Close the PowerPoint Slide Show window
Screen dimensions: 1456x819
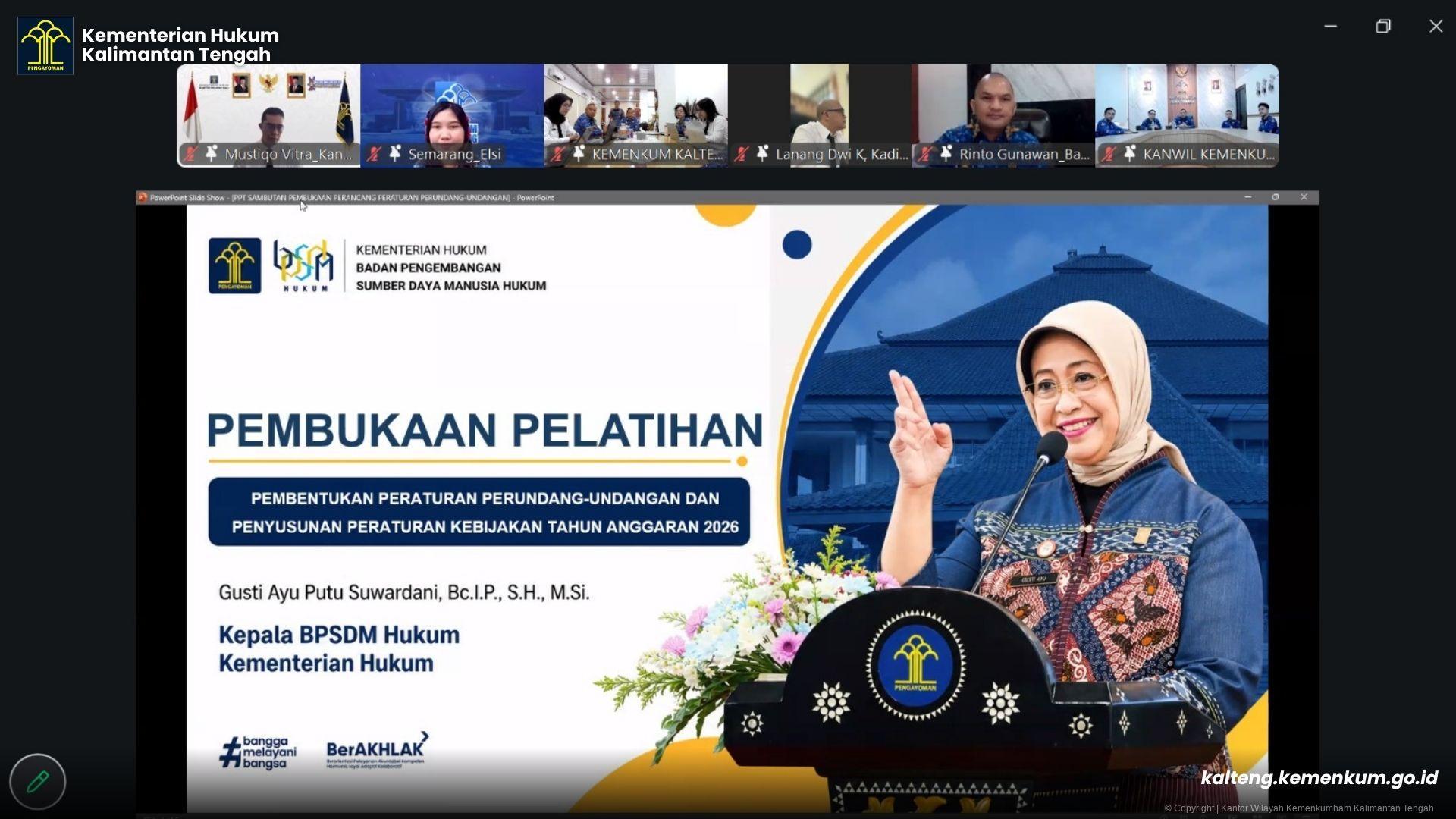(x=1304, y=197)
